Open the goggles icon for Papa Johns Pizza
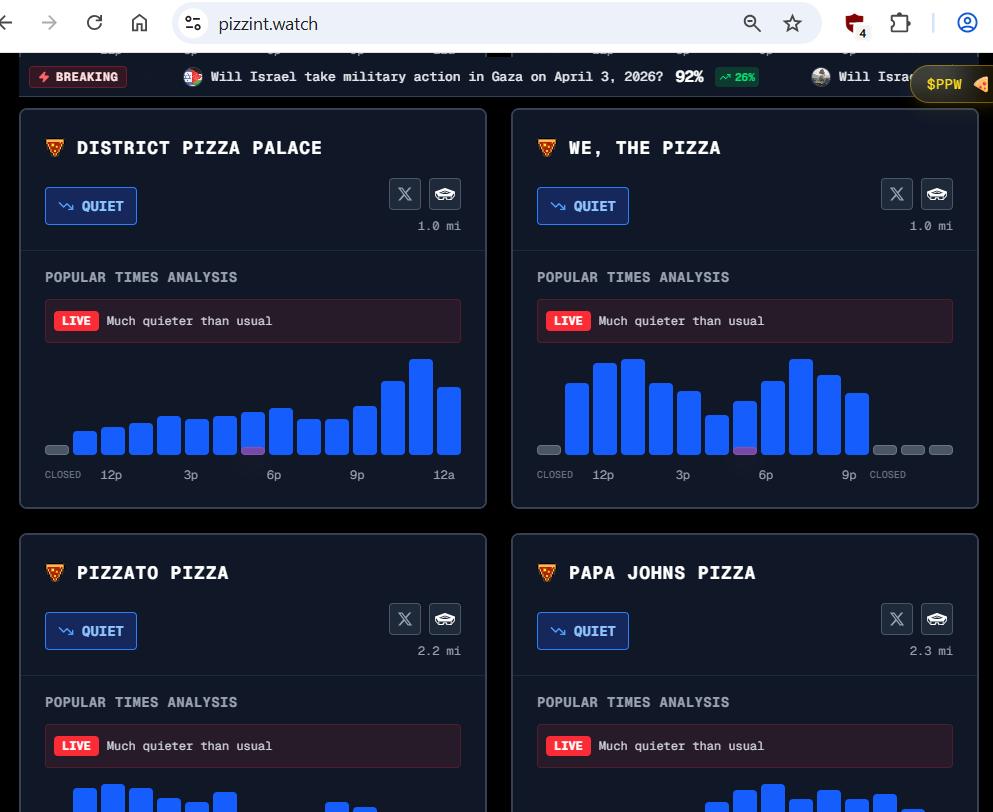The height and width of the screenshot is (812, 993). click(937, 619)
